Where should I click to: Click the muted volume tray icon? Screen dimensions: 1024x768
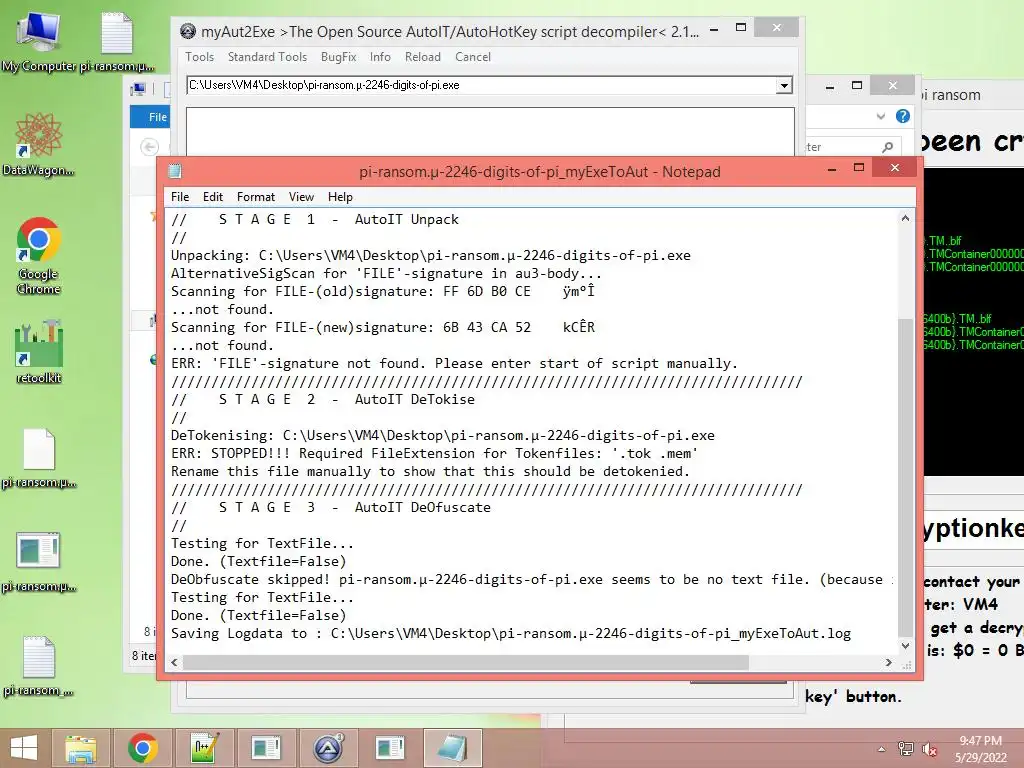pyautogui.click(x=929, y=749)
